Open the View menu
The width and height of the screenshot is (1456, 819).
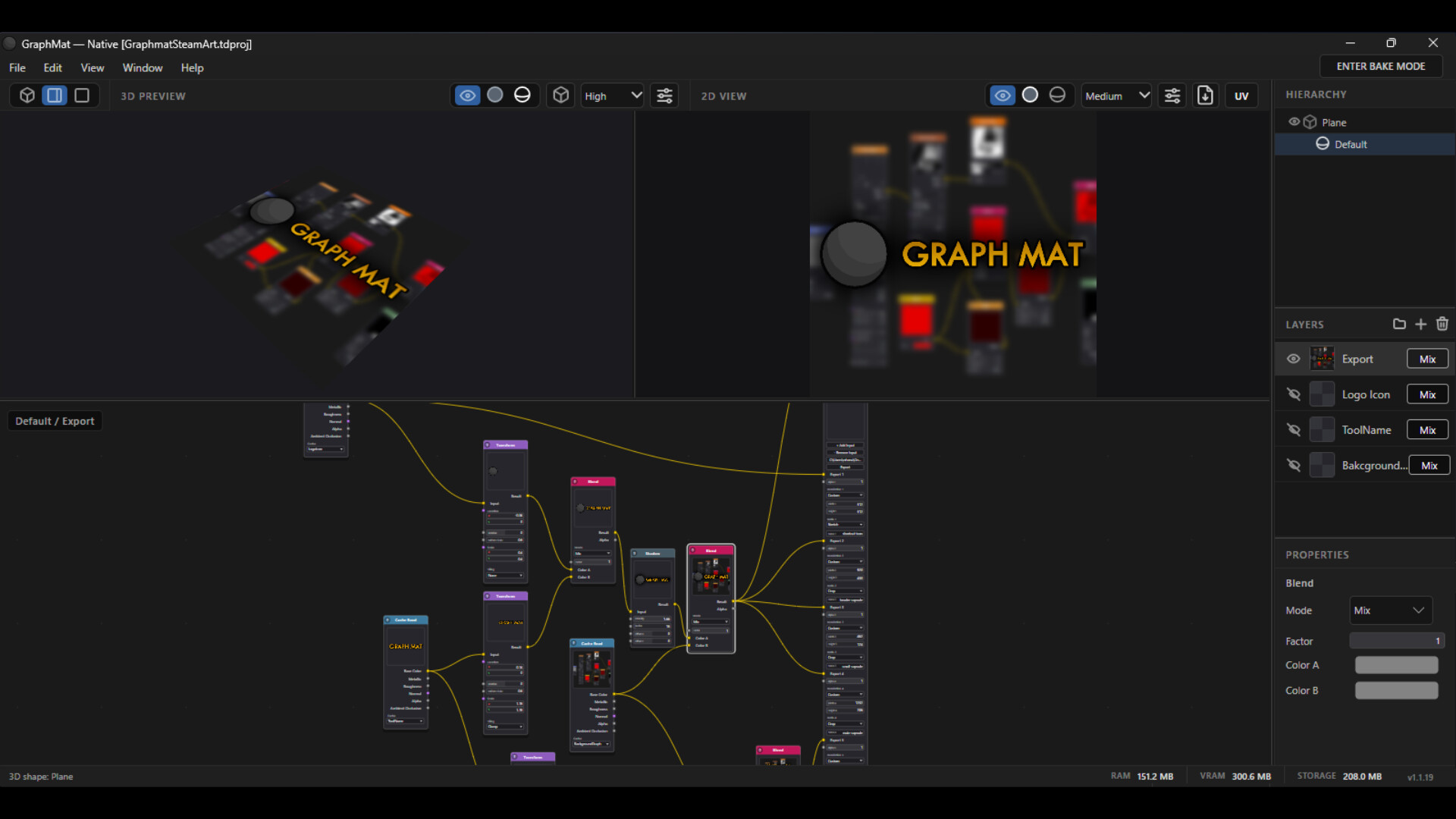pos(93,67)
